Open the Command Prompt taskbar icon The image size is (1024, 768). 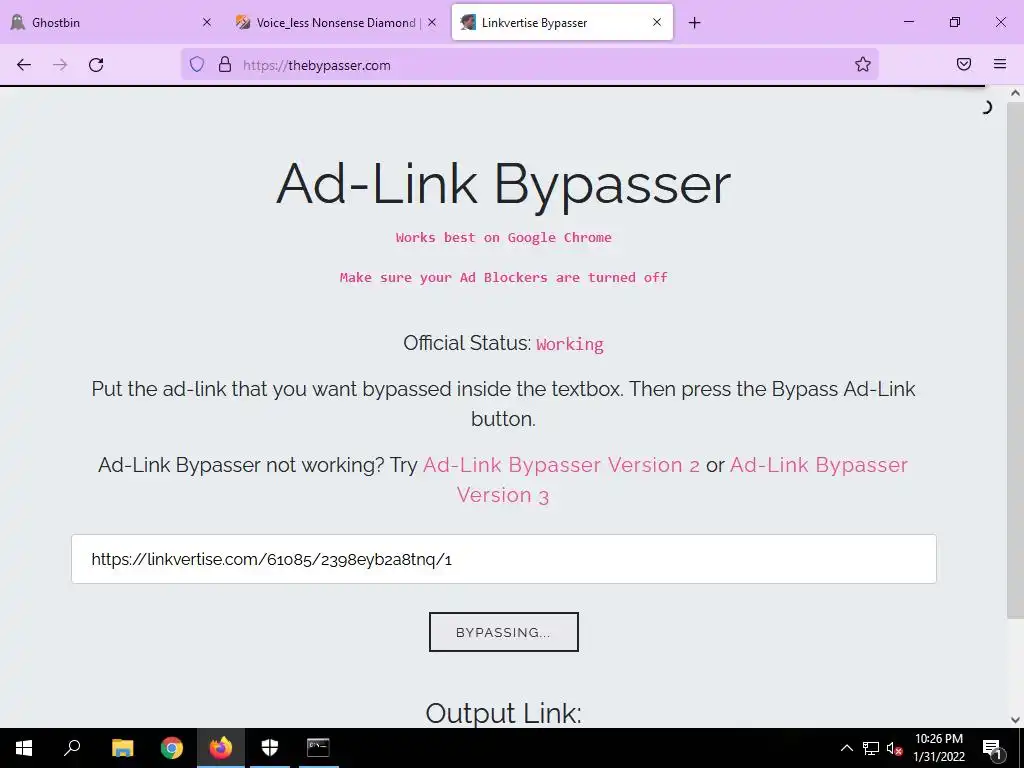[318, 748]
